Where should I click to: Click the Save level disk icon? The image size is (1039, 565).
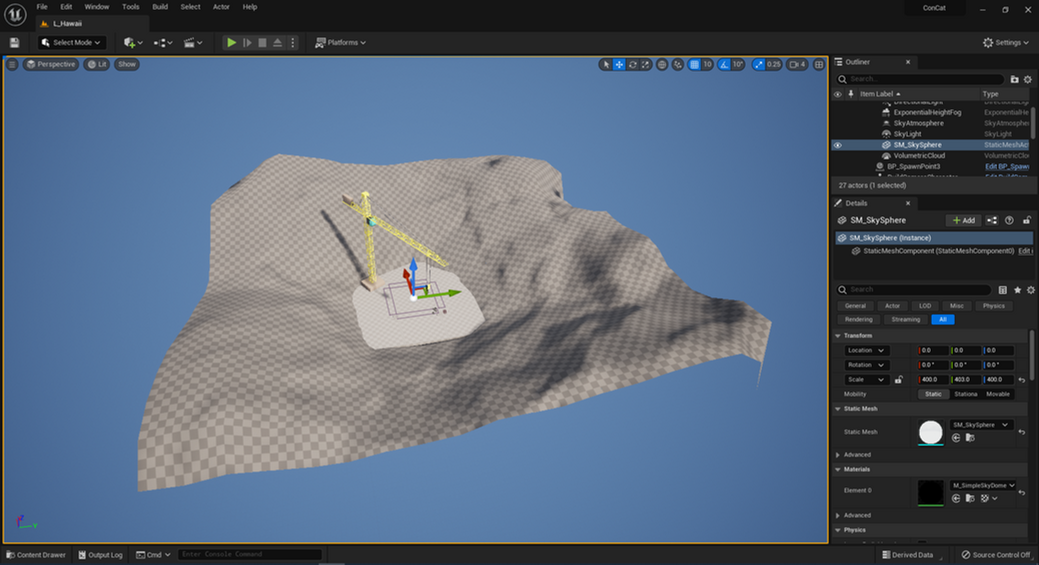pyautogui.click(x=14, y=42)
